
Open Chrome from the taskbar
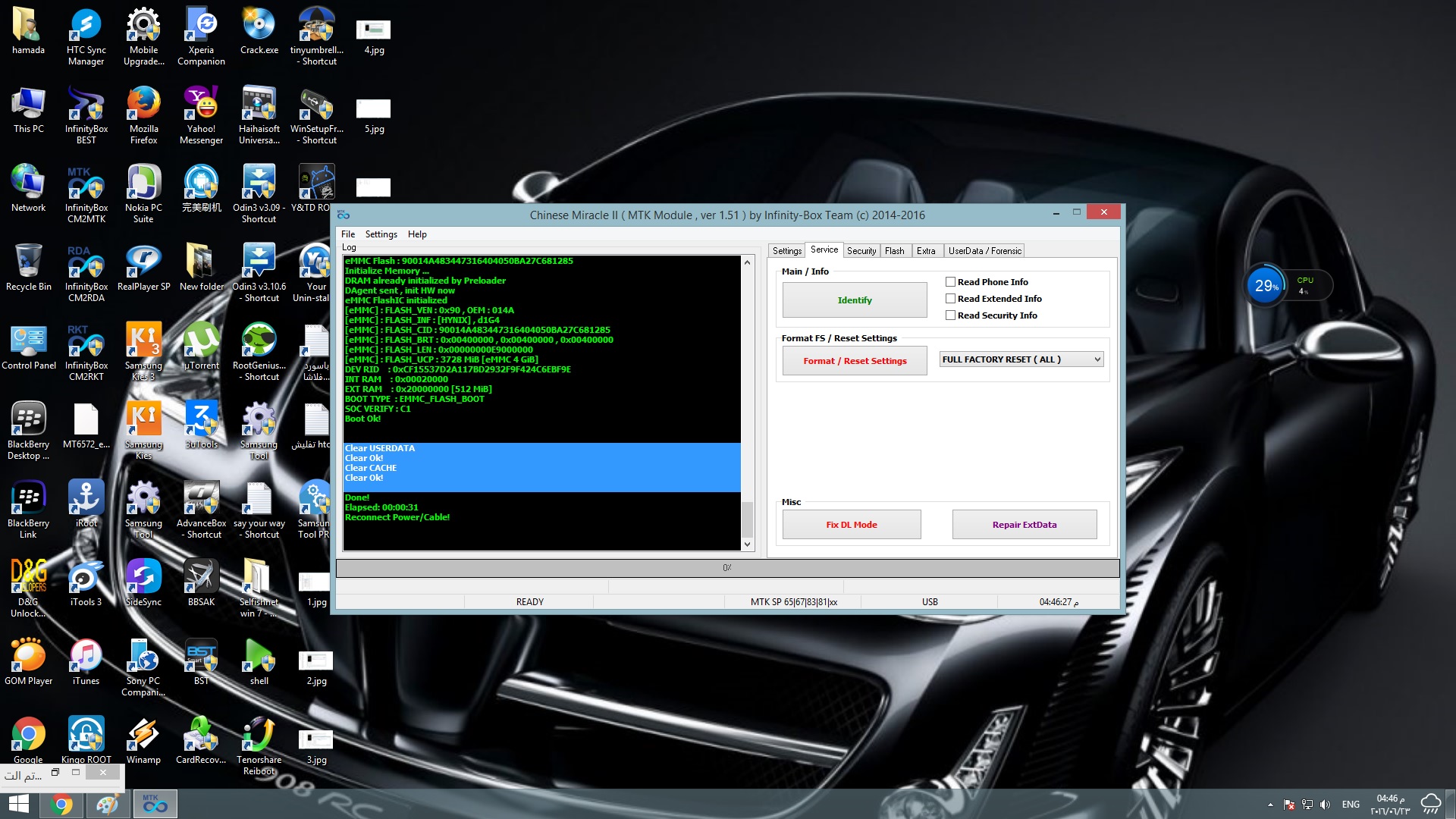coord(62,804)
